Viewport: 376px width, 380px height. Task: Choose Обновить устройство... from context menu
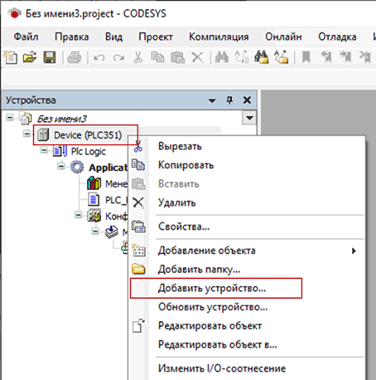[x=213, y=307]
